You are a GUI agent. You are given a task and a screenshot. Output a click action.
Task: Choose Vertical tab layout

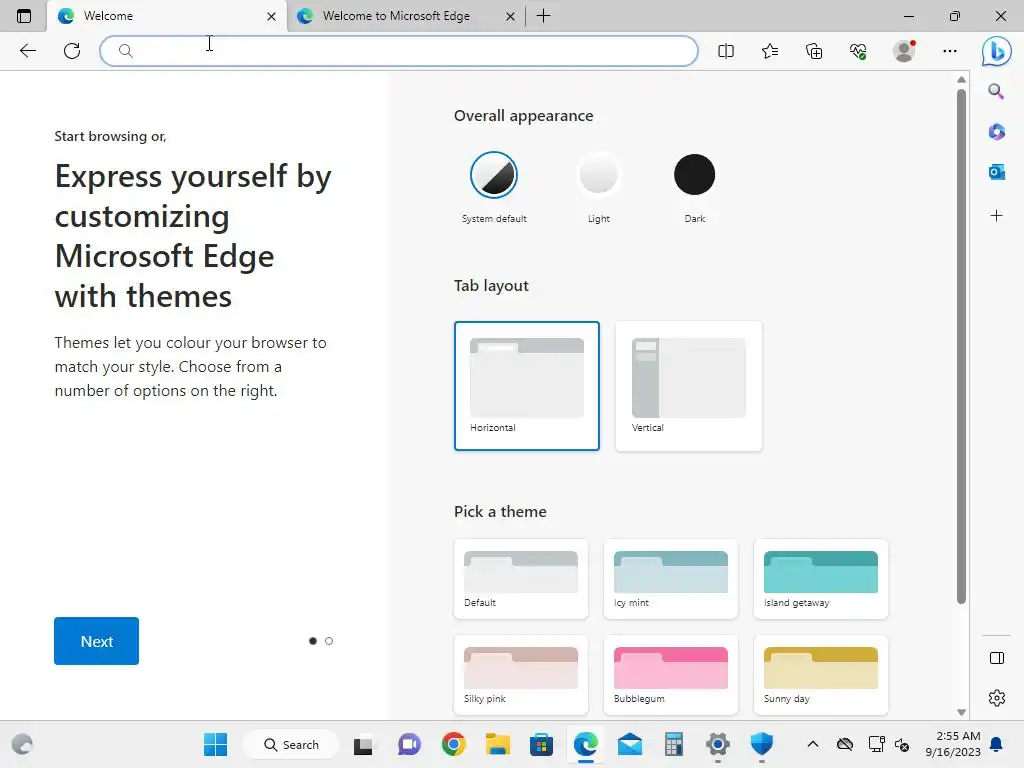688,385
